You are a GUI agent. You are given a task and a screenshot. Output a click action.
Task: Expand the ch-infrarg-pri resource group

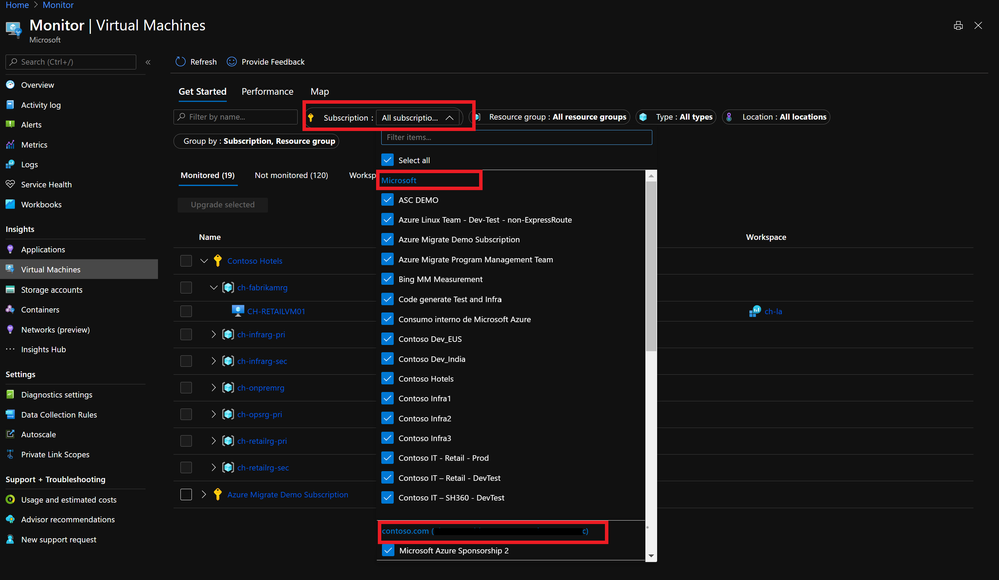(x=214, y=335)
